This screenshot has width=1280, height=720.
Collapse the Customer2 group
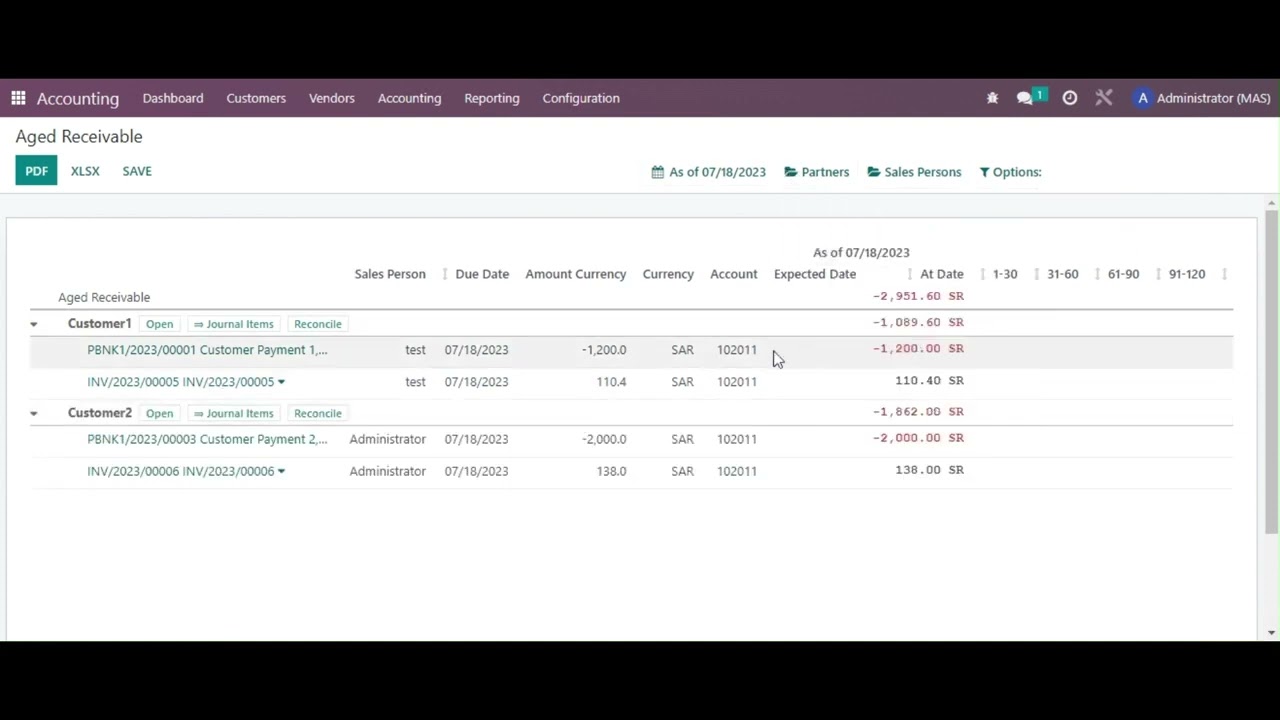(34, 413)
